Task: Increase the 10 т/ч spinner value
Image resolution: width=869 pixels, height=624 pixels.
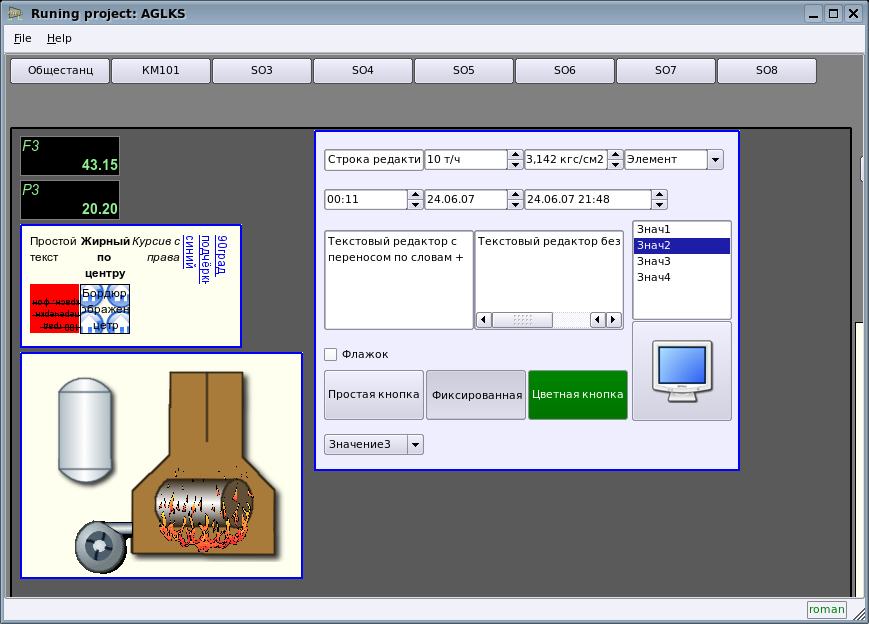Action: [x=515, y=155]
